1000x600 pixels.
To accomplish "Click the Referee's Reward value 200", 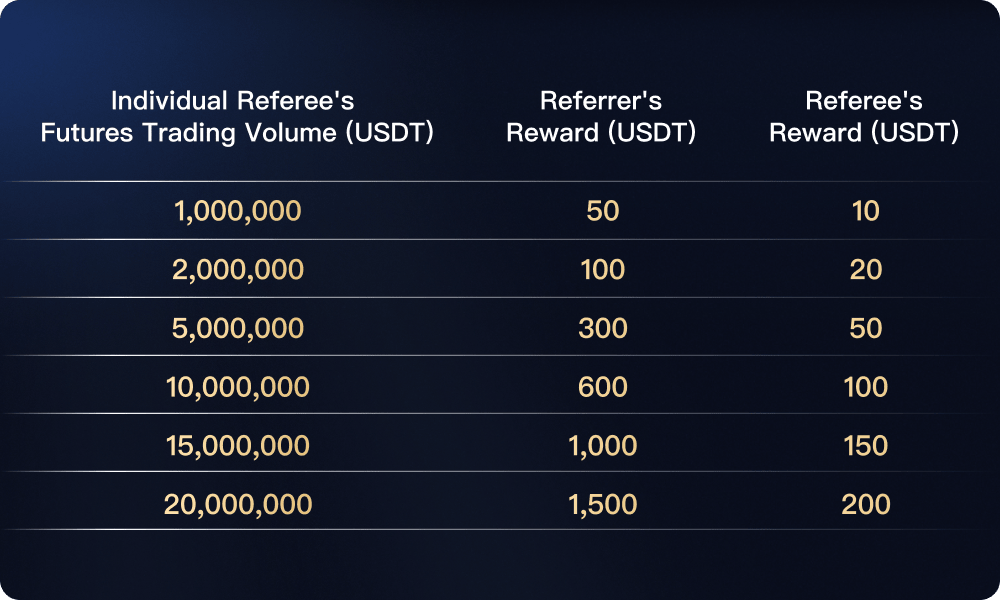I will click(x=865, y=504).
